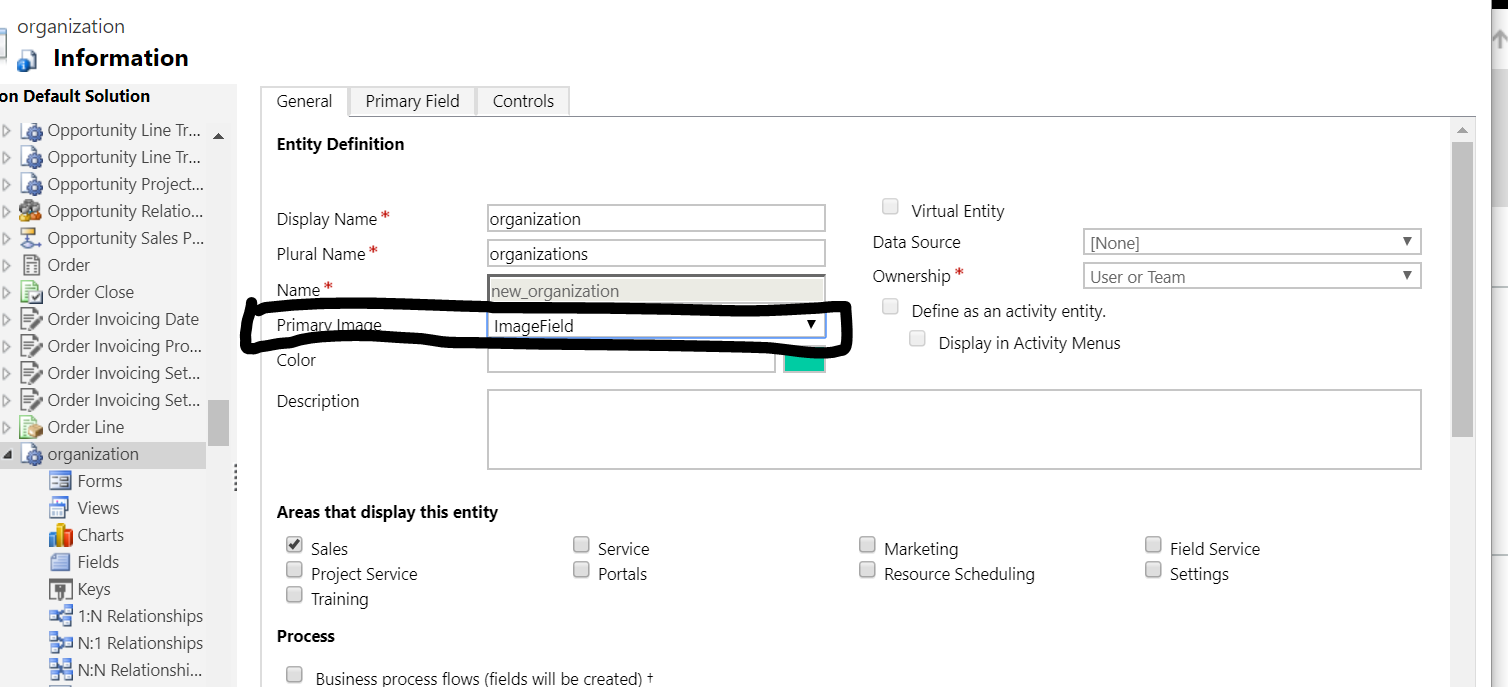1508x687 pixels.
Task: Click the Fields icon in sidebar
Action: click(60, 562)
